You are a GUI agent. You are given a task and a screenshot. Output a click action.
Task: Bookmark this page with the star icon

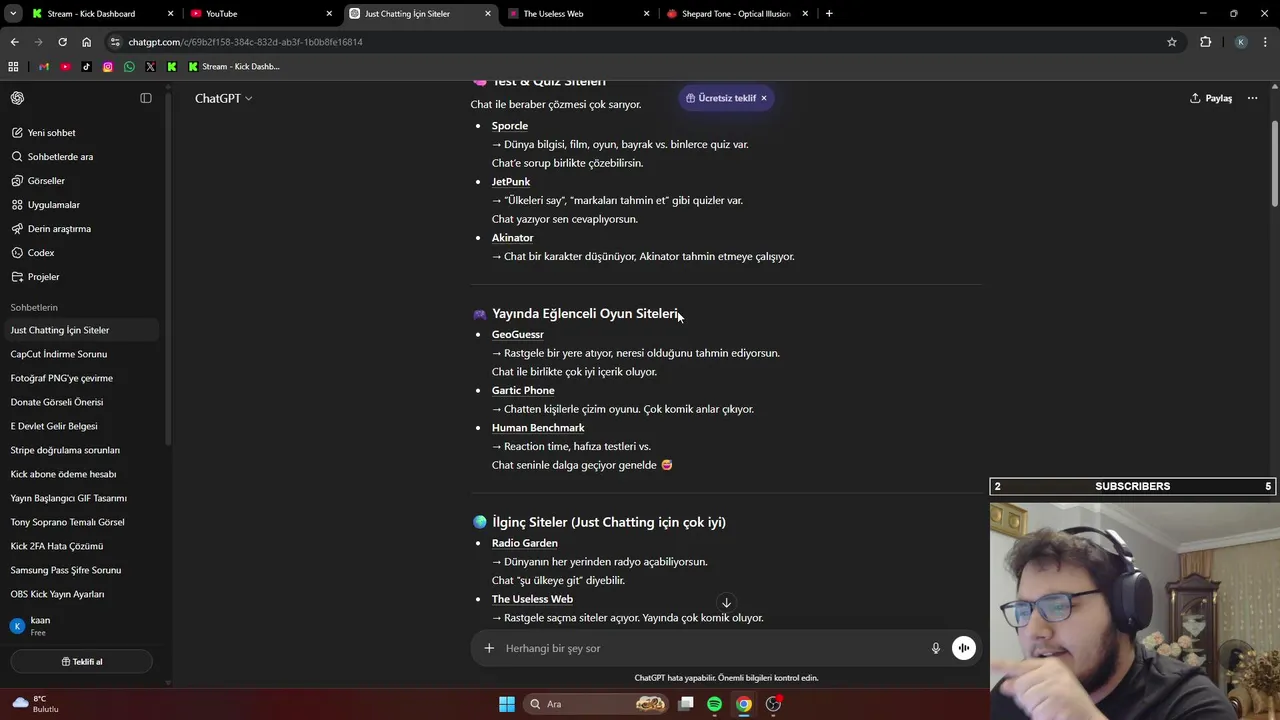[x=1172, y=42]
